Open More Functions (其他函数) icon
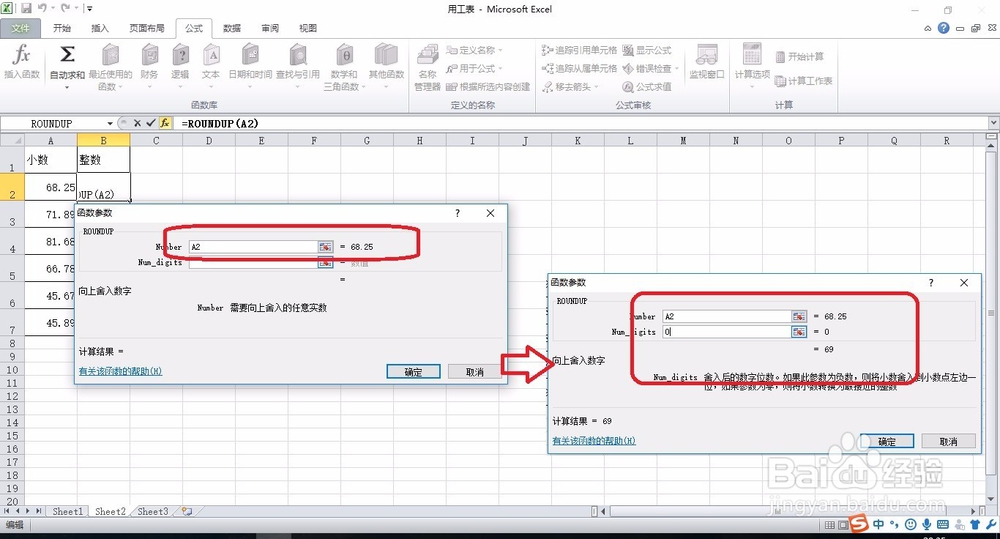Image resolution: width=1000 pixels, height=539 pixels. pos(386,55)
